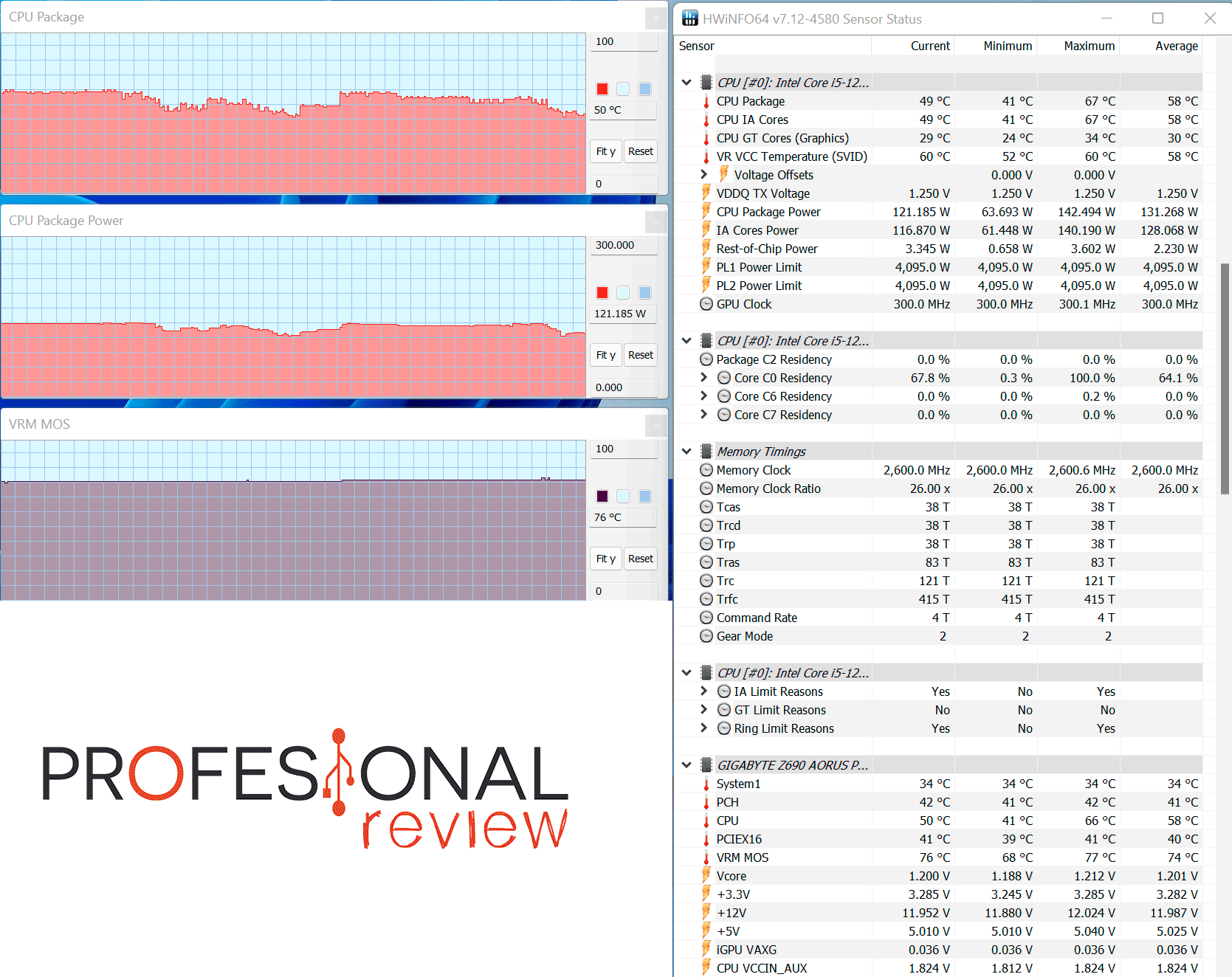Click the Sensor column header

click(x=773, y=46)
